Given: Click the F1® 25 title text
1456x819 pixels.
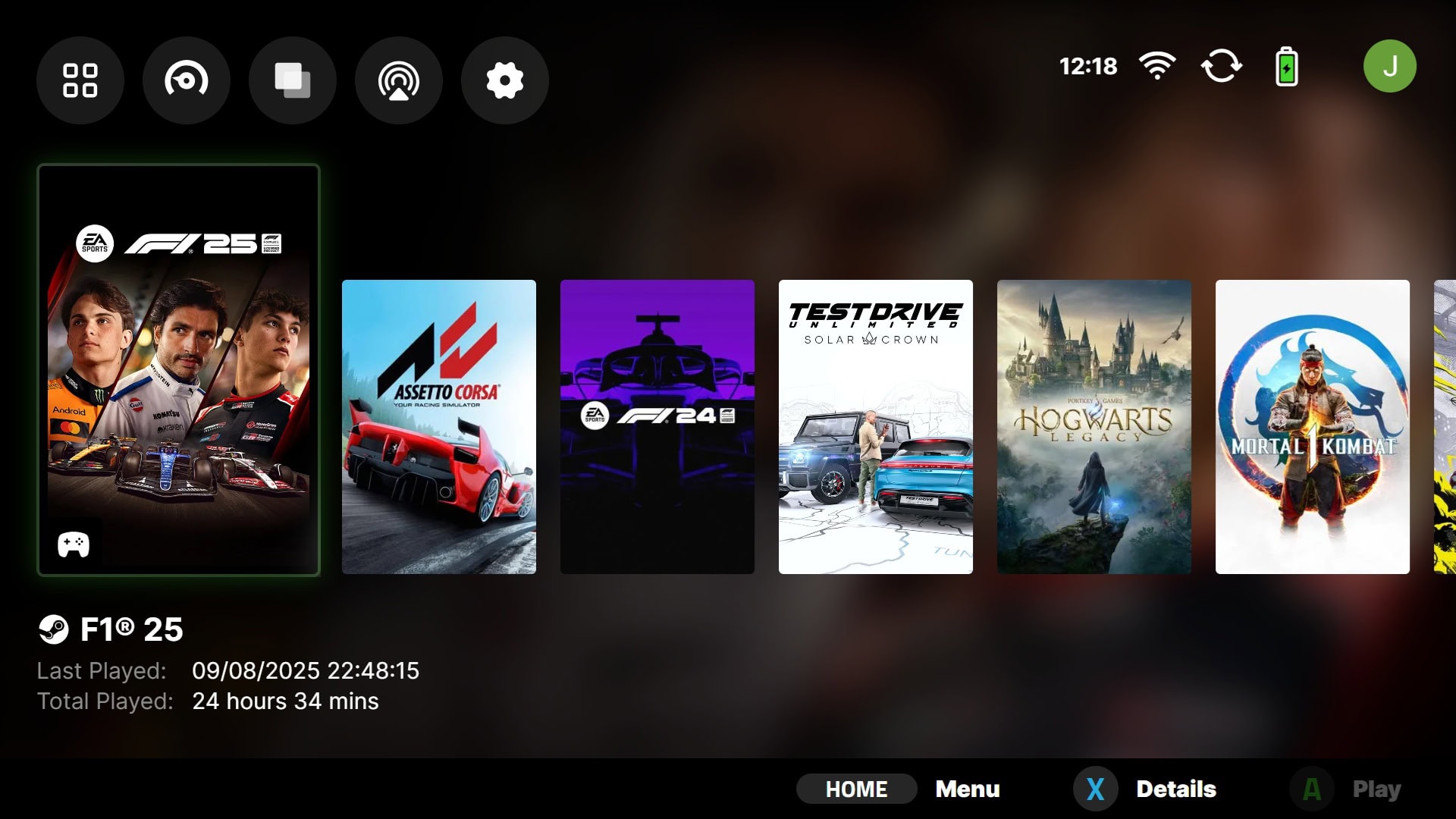Looking at the screenshot, I should [x=132, y=629].
